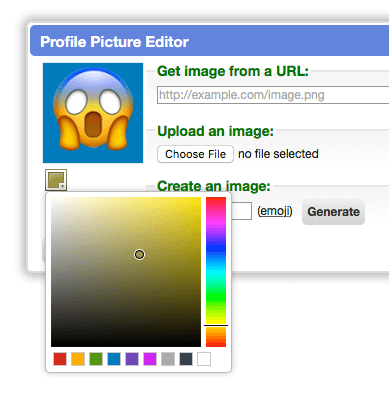Viewport: 389px width, 397px height.
Task: Select the light gray palette swatch
Action: click(x=168, y=359)
